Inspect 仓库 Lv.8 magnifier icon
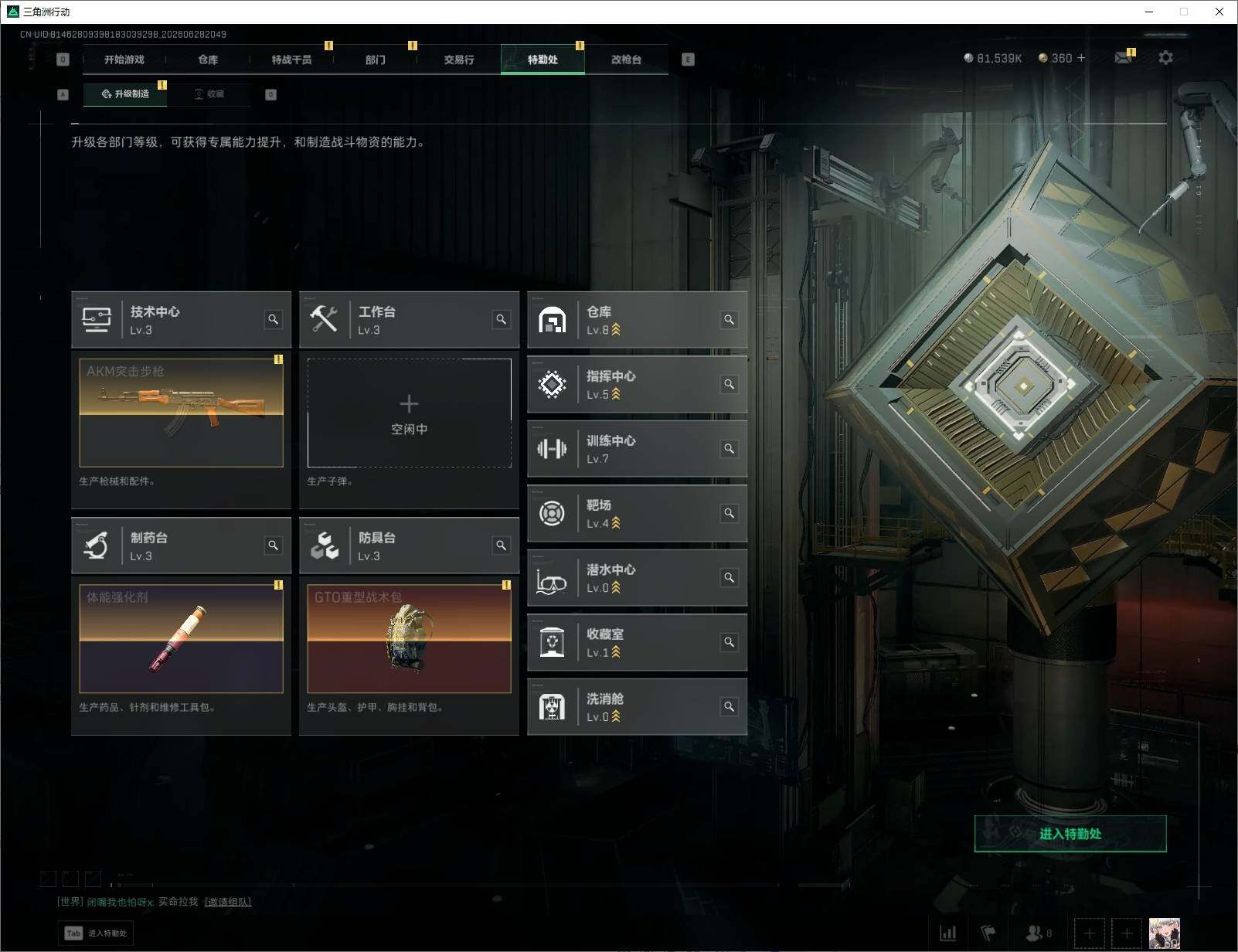This screenshot has height=952, width=1238. click(729, 319)
